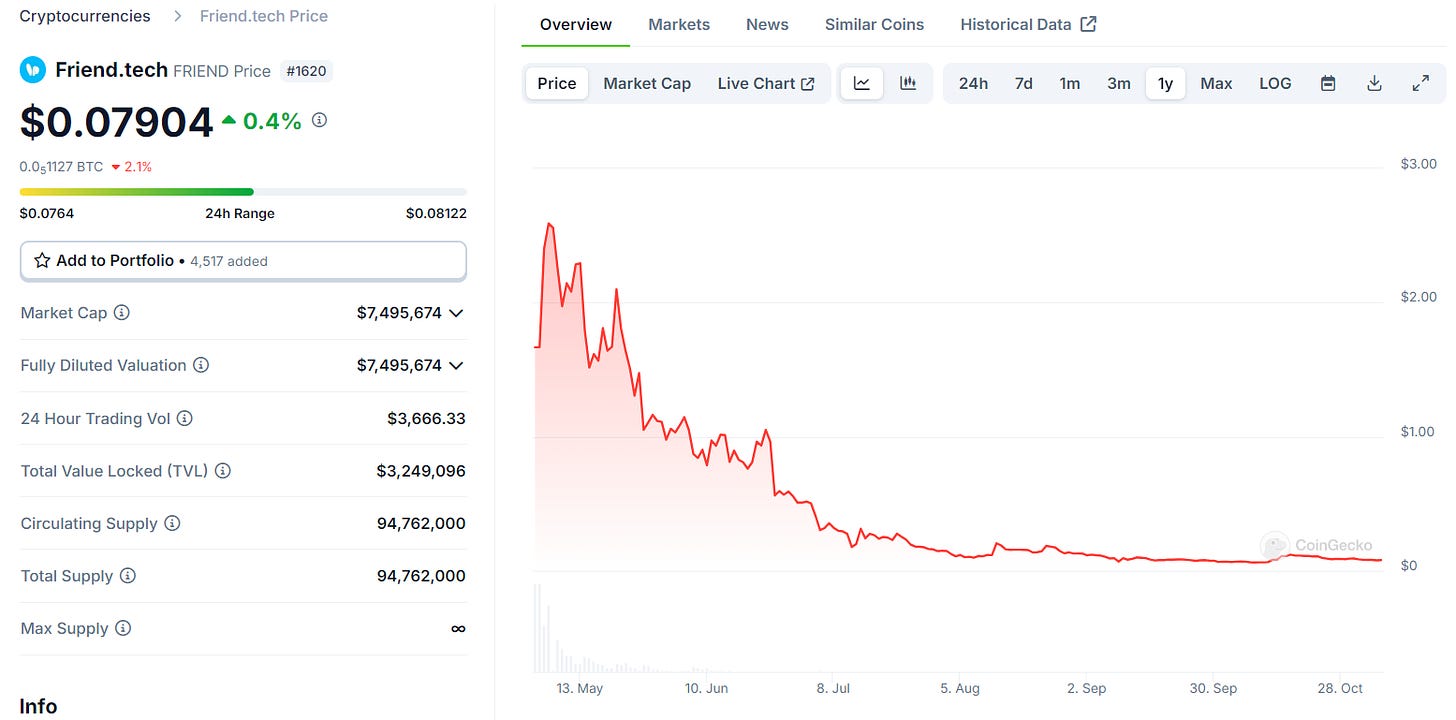Click the $0.08122 range high value
The image size is (1456, 720).
[x=436, y=213]
